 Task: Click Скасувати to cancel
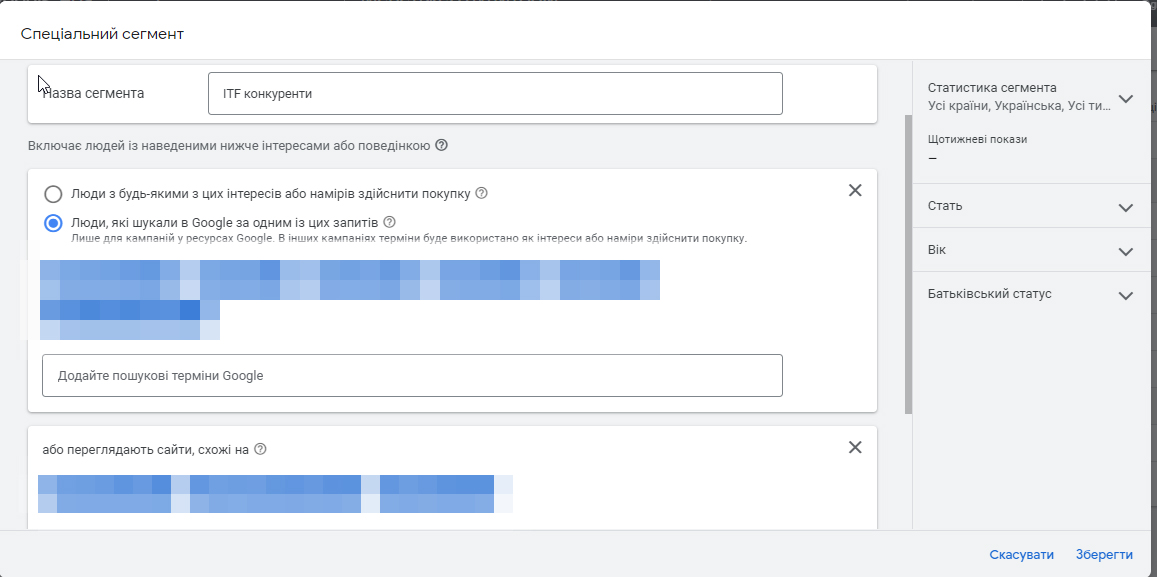(1021, 555)
